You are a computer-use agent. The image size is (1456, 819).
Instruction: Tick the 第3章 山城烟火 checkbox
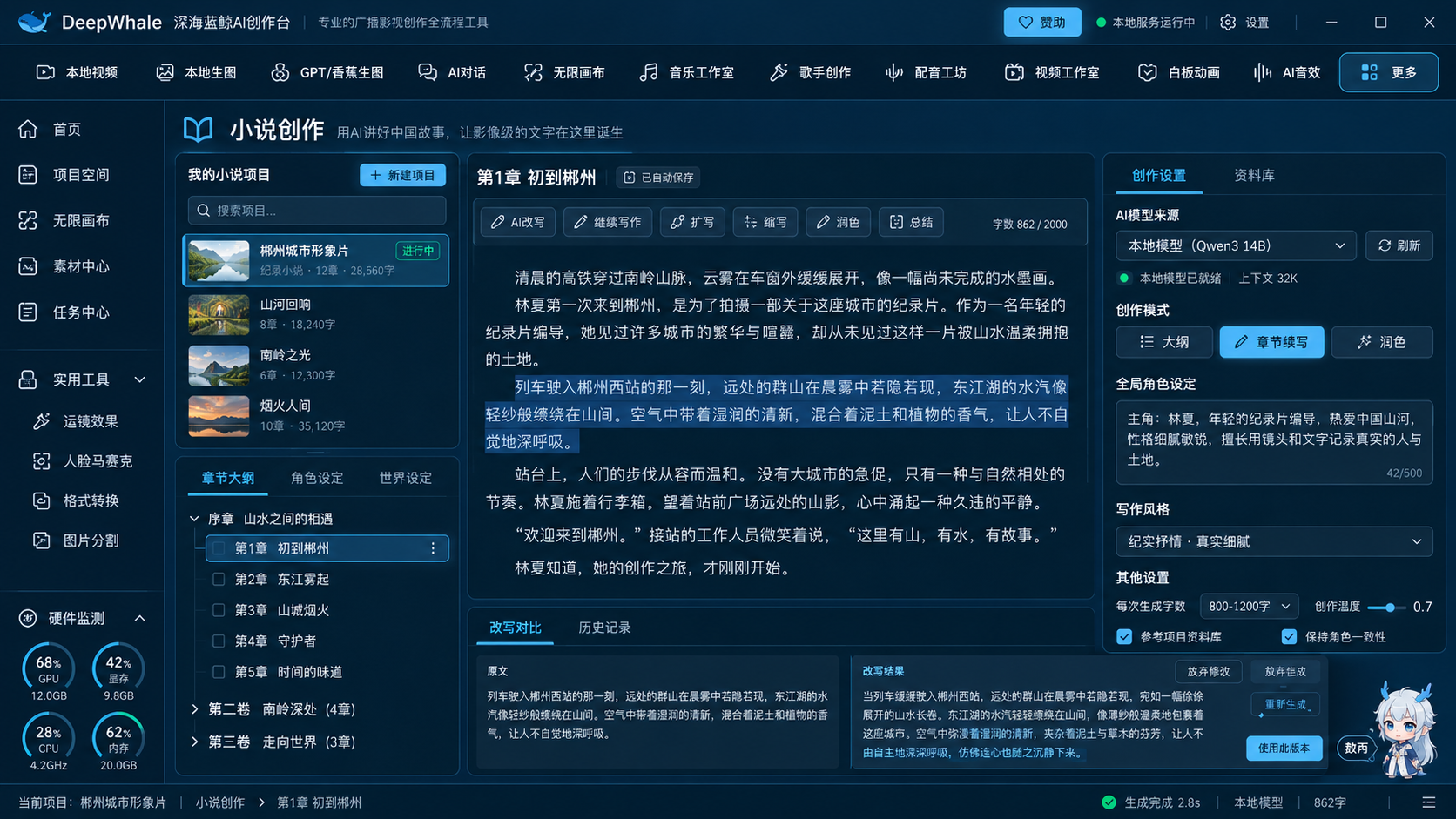[219, 610]
